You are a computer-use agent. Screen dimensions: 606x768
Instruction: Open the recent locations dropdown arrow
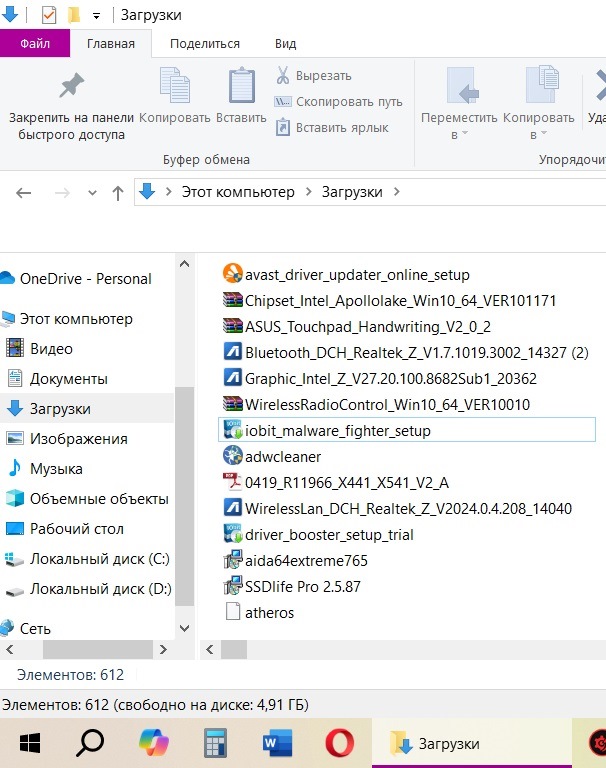[92, 193]
